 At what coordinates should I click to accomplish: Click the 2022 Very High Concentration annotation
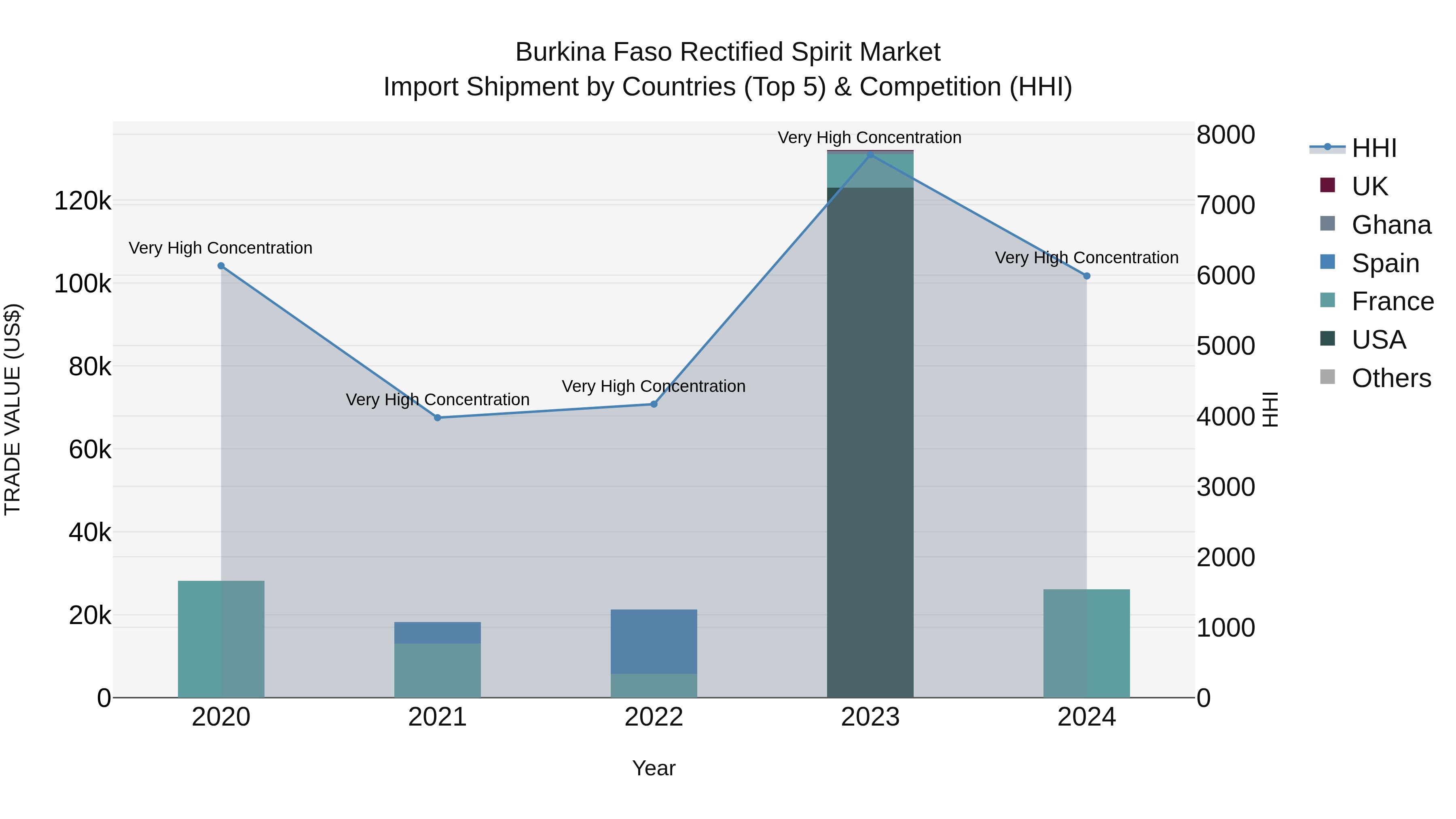654,386
